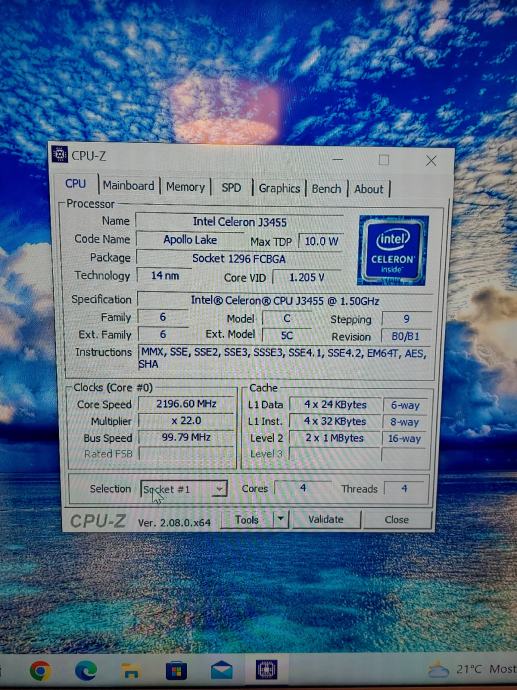Launch Microsoft Edge from the taskbar
The width and height of the screenshot is (517, 690).
[x=86, y=671]
